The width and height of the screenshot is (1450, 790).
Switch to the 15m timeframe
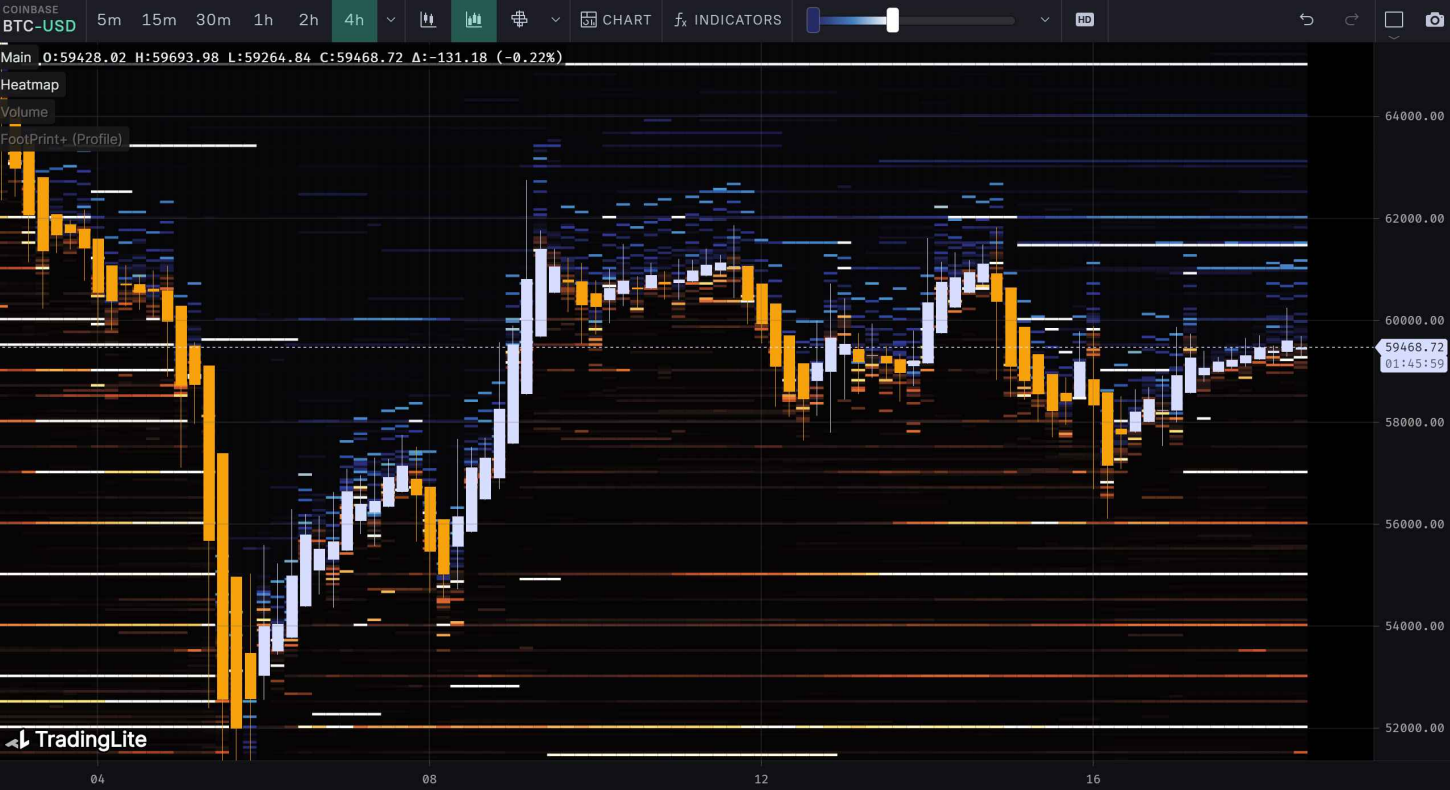pyautogui.click(x=159, y=20)
